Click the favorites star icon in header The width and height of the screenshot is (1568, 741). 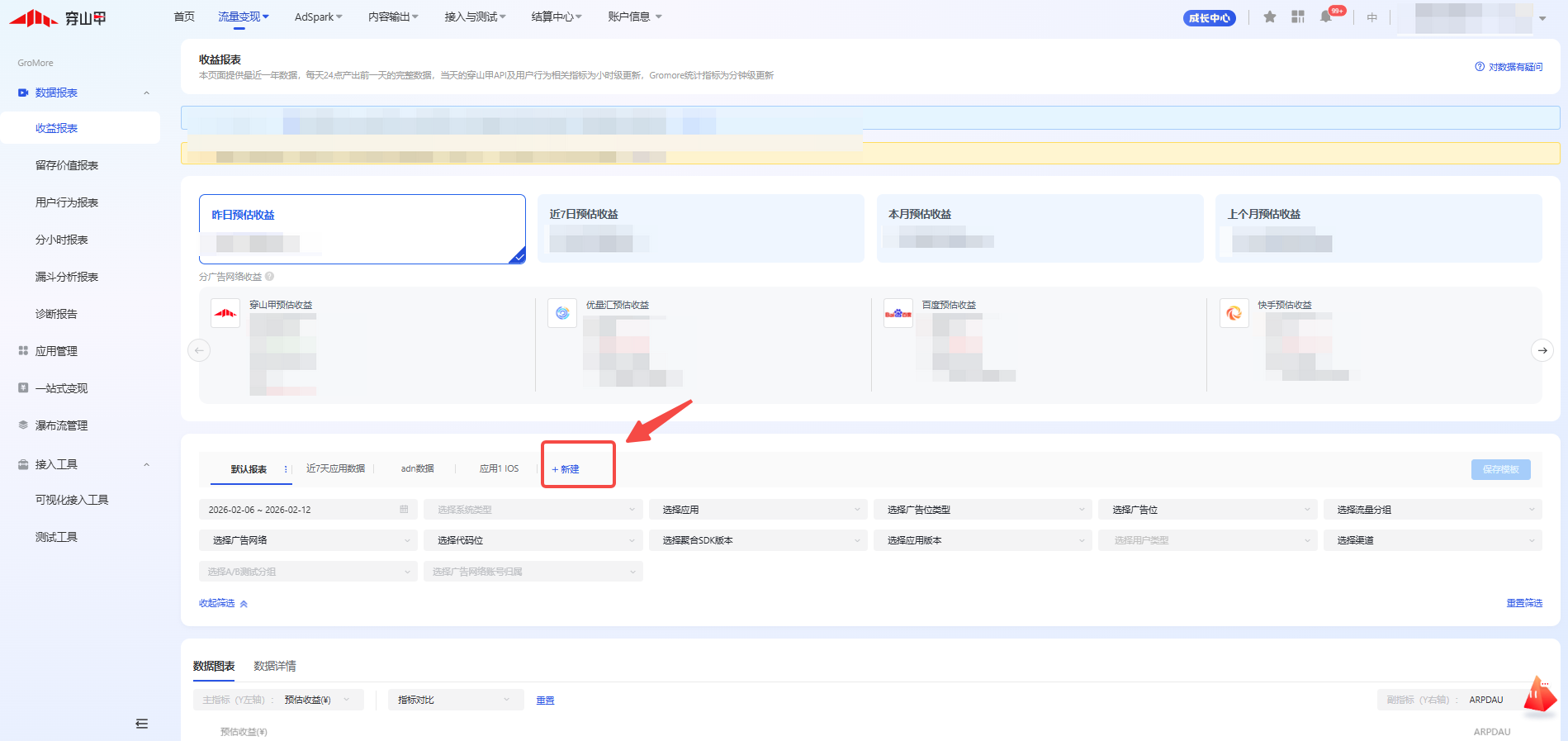1270,17
